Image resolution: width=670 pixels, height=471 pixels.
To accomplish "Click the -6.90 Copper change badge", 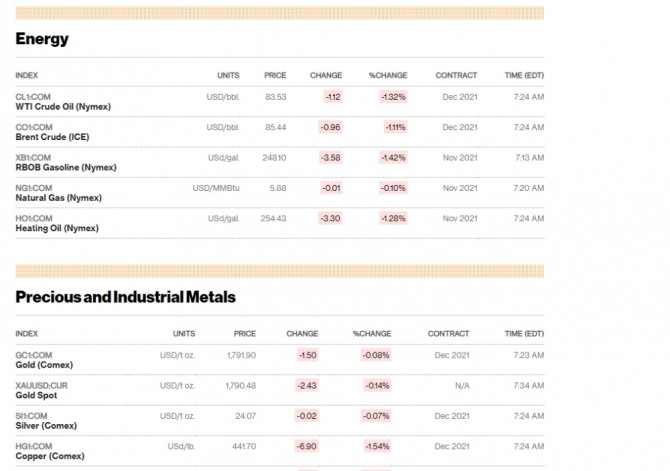I will tap(307, 447).
